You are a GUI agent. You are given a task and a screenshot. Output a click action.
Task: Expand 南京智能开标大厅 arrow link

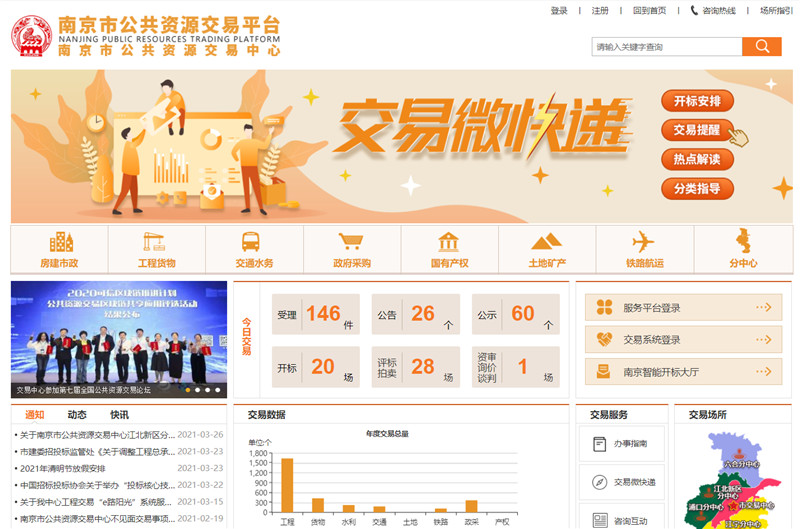click(764, 372)
